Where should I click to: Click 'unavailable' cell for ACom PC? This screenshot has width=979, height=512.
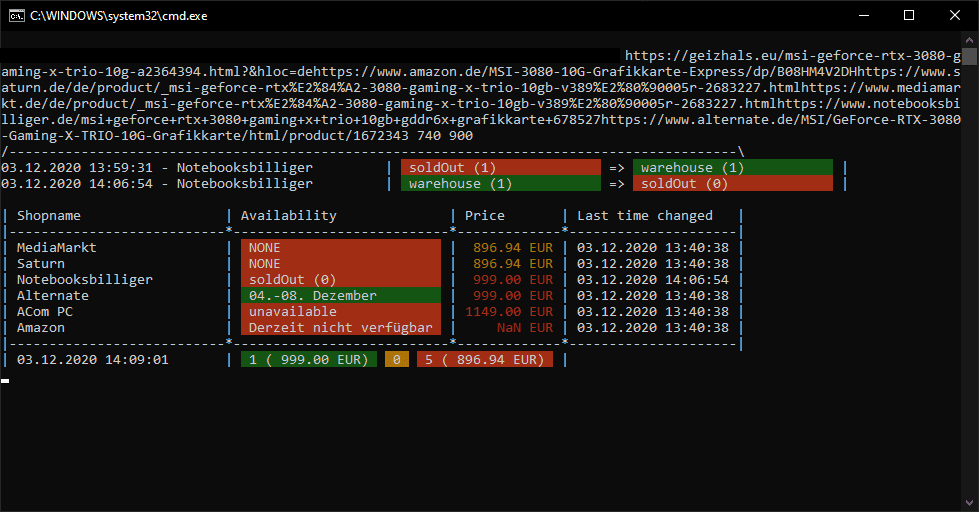pyautogui.click(x=341, y=312)
